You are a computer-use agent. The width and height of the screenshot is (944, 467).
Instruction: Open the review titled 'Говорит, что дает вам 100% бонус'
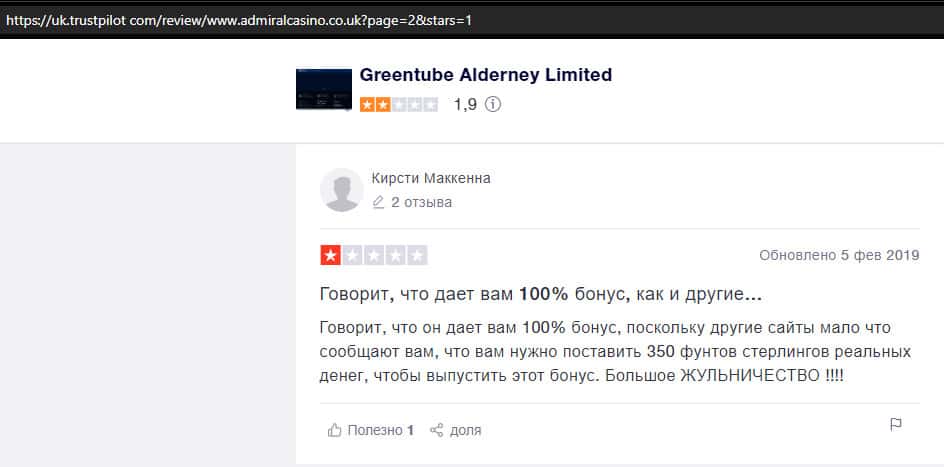point(541,295)
